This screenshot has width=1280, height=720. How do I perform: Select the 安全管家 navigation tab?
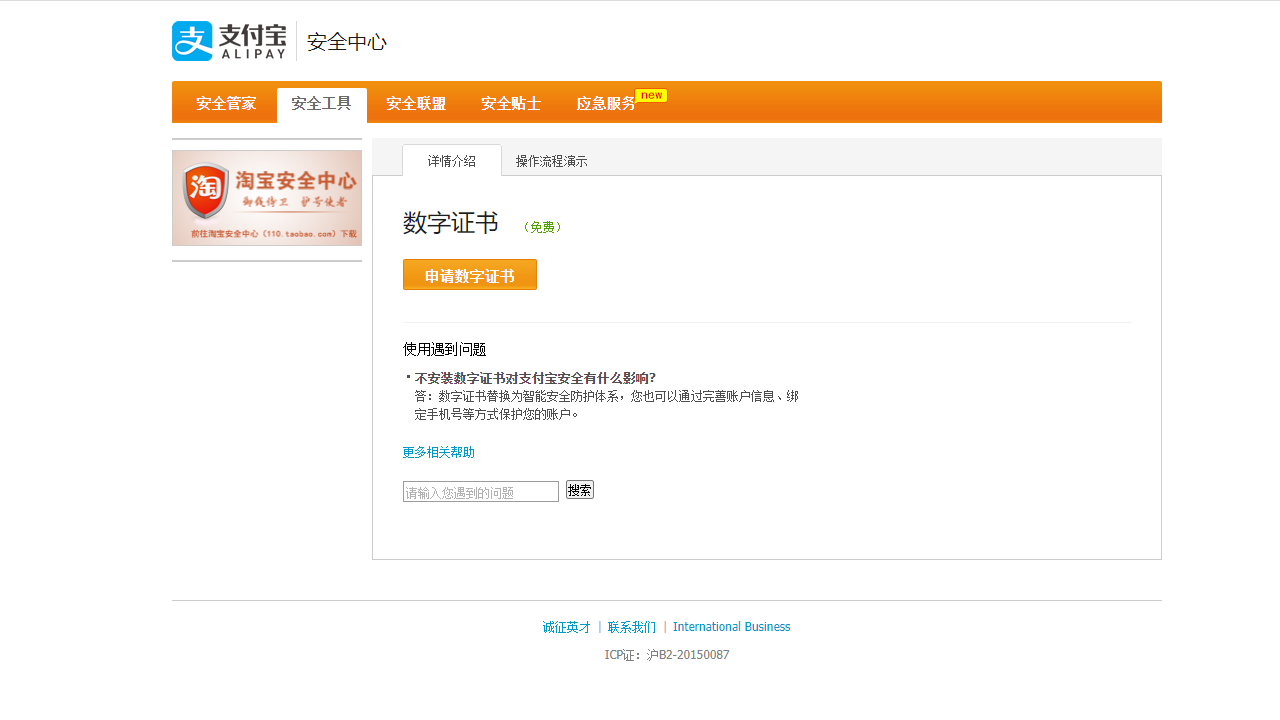pyautogui.click(x=224, y=102)
